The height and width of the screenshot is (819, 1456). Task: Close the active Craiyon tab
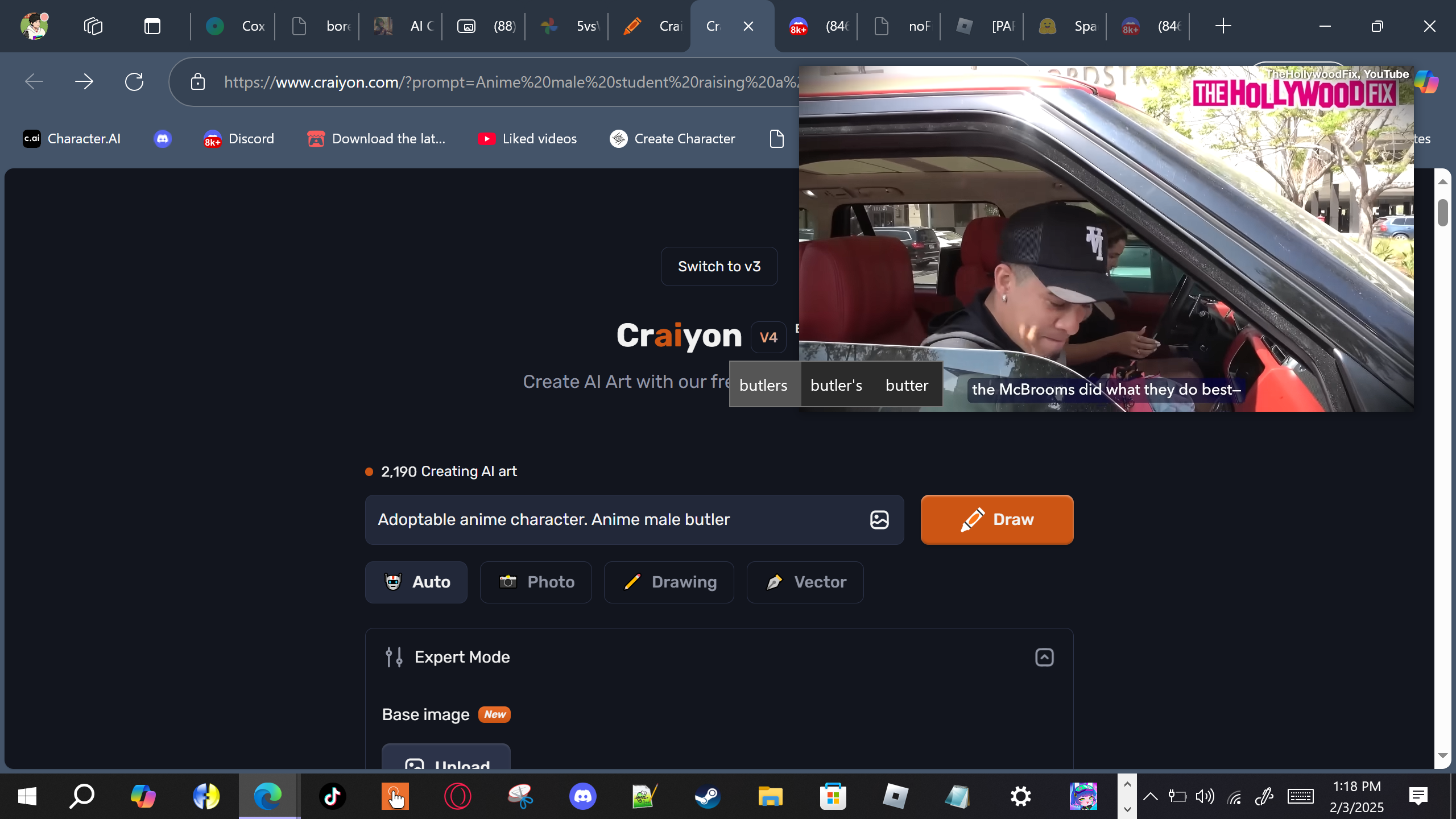coord(748,26)
